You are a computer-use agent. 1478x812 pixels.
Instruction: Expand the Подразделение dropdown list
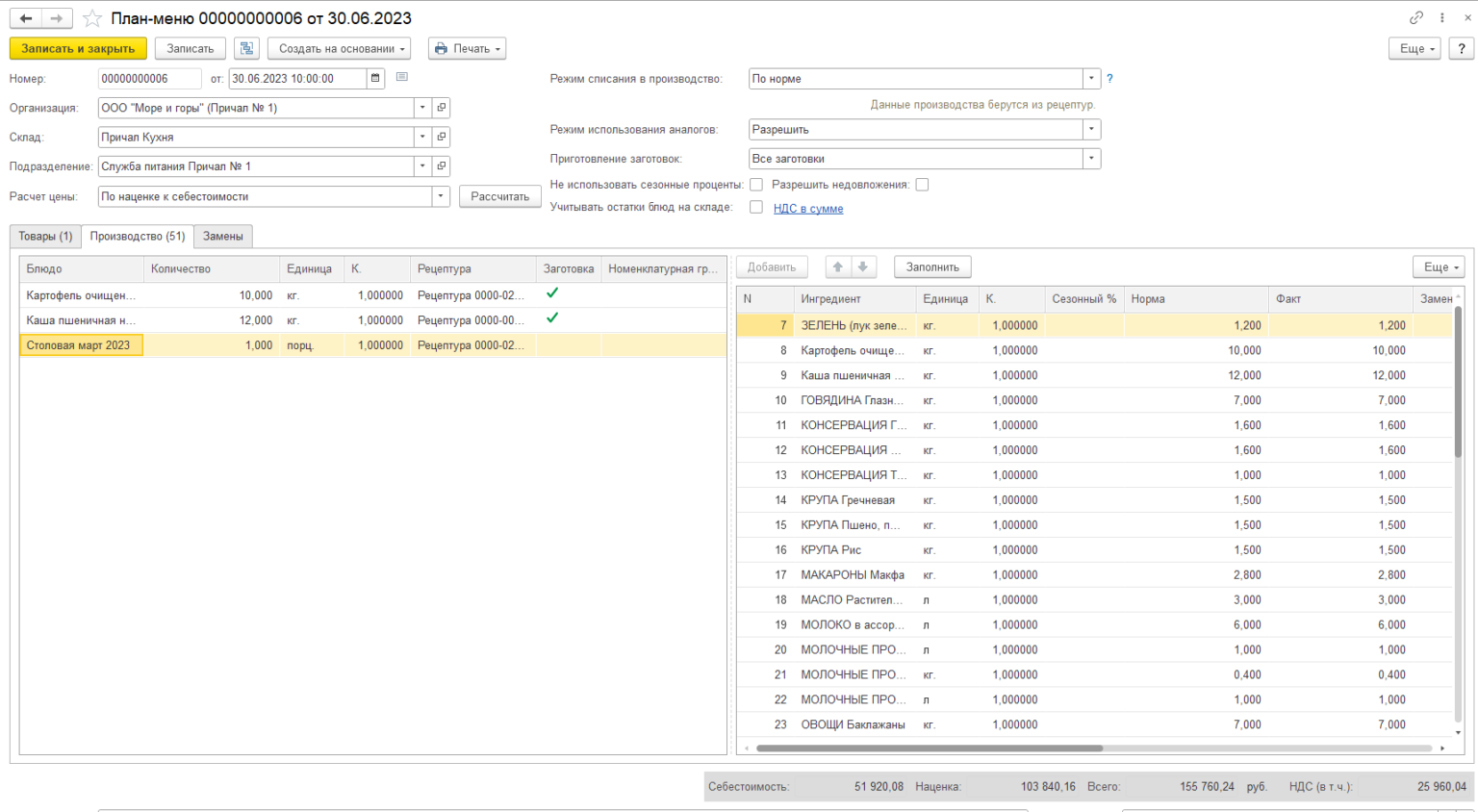coord(422,166)
